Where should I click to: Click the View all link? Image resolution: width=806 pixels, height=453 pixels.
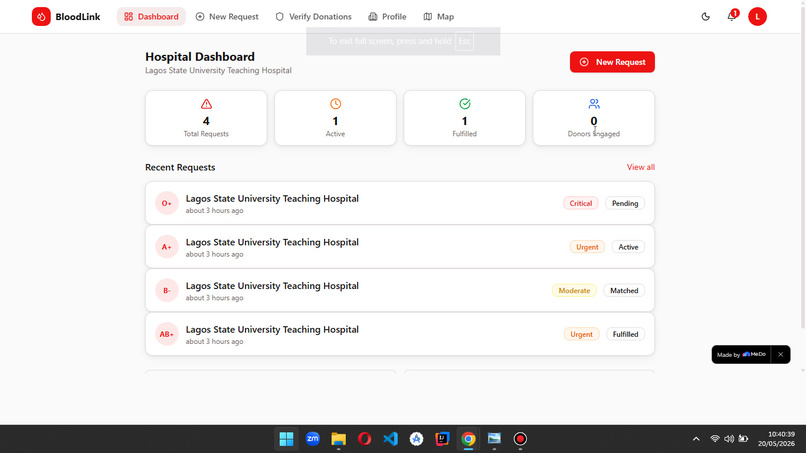click(x=640, y=167)
